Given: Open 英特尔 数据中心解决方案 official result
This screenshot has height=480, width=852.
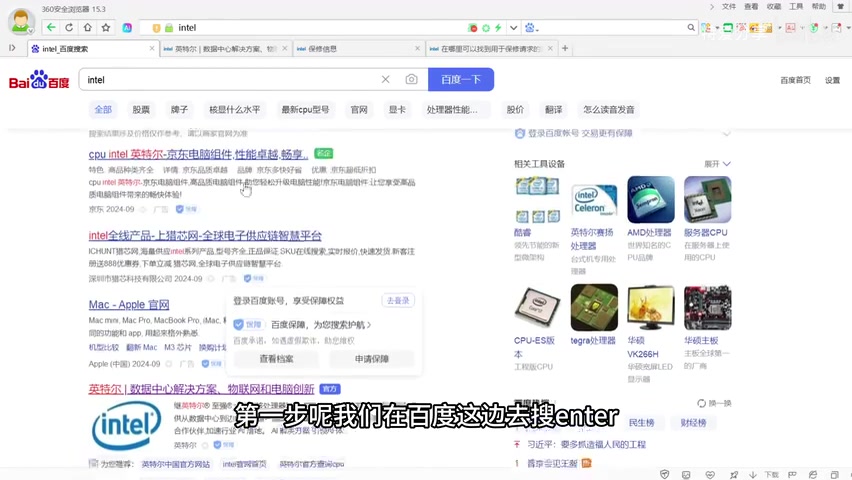Looking at the screenshot, I should point(201,389).
